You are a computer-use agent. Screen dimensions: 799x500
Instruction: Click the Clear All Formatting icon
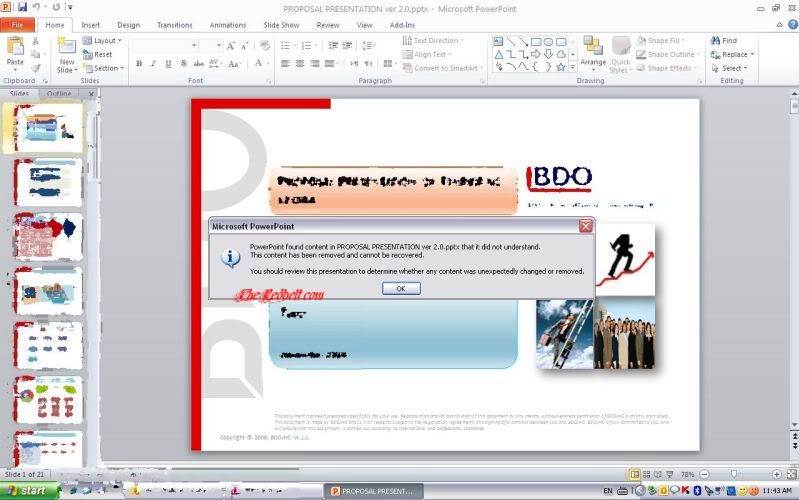(x=264, y=45)
